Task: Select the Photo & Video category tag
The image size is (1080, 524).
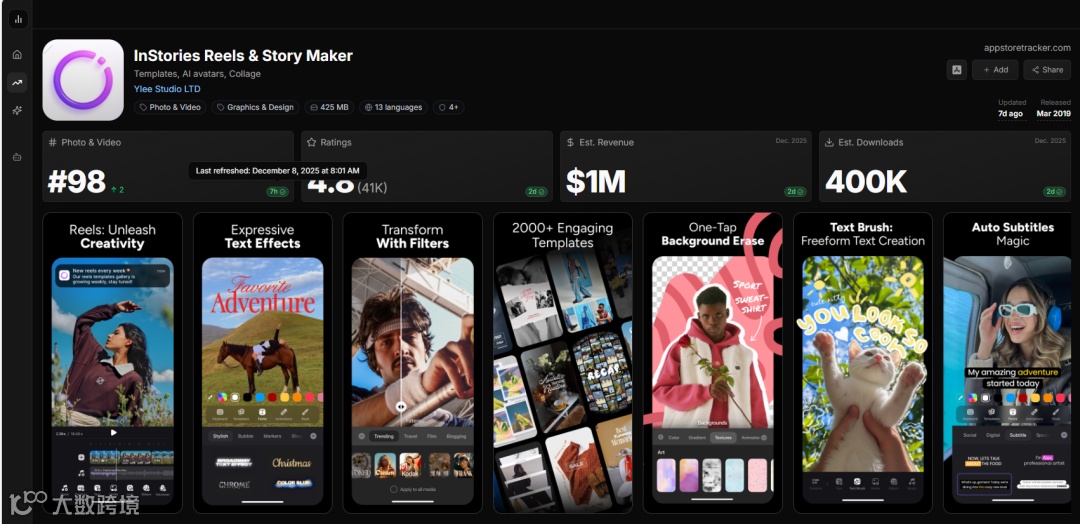Action: (x=169, y=107)
